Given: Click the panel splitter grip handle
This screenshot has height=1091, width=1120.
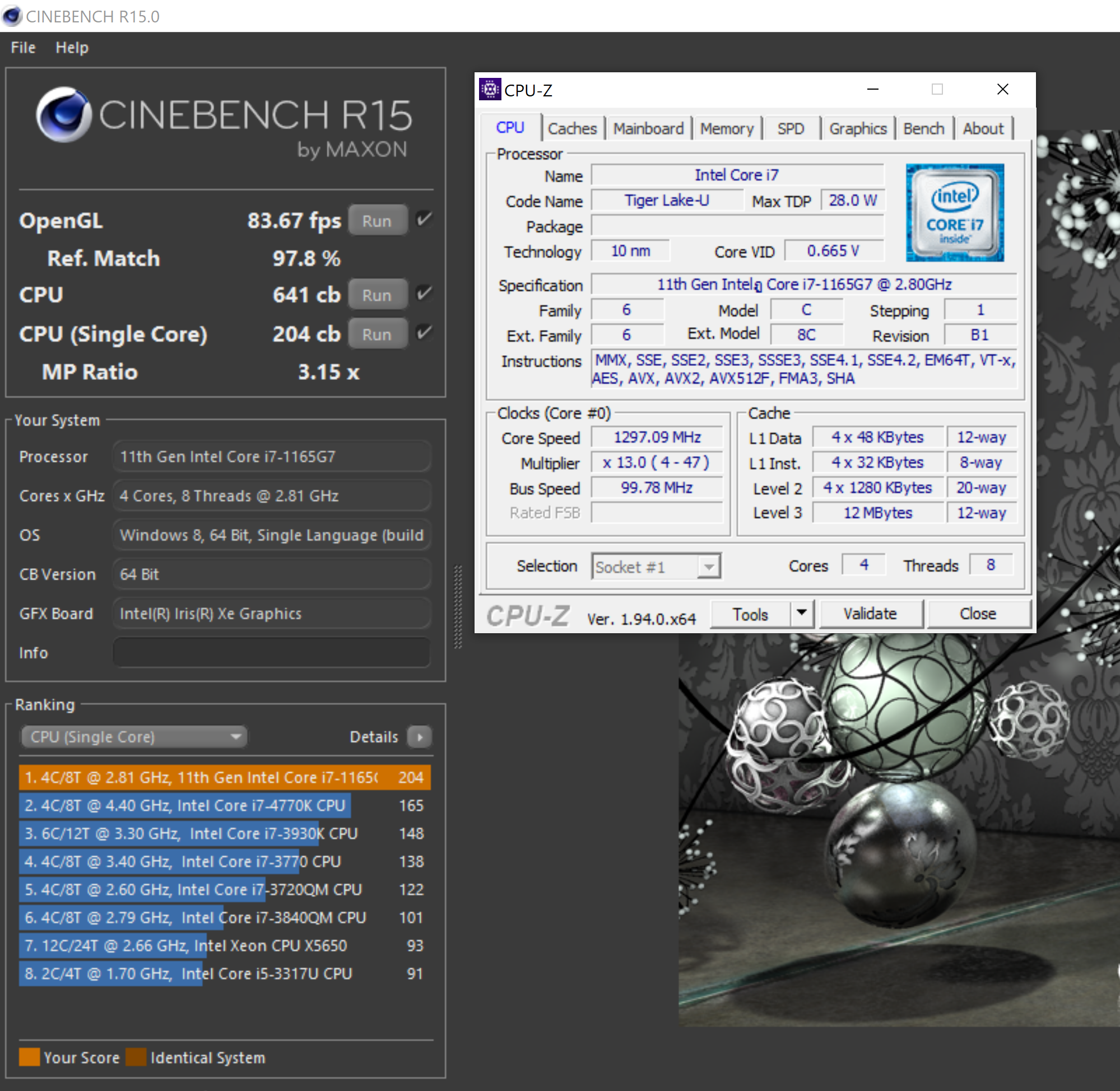Looking at the screenshot, I should click(x=458, y=607).
